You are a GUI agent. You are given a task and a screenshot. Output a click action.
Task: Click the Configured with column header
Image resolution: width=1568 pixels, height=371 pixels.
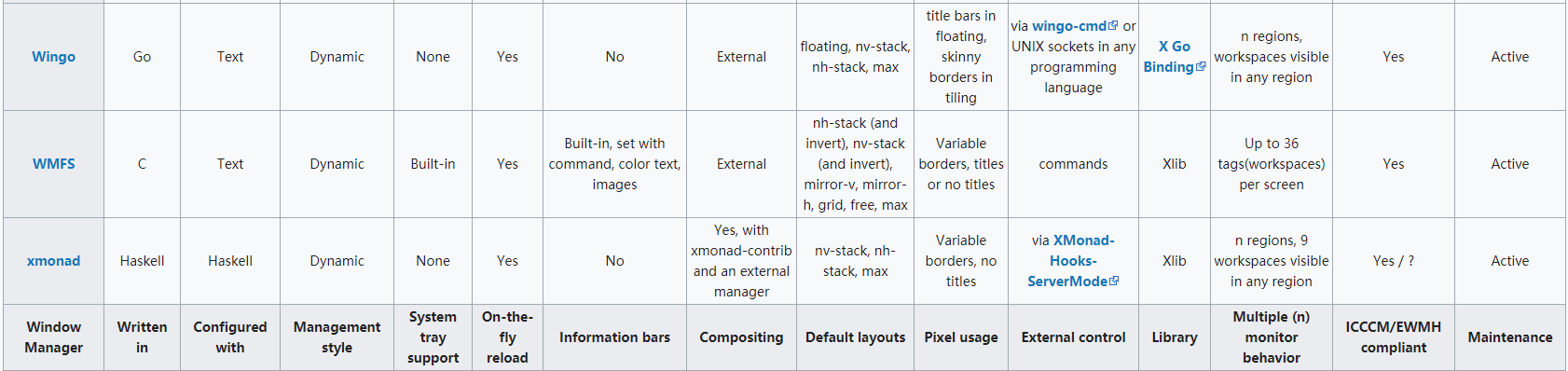(x=230, y=337)
